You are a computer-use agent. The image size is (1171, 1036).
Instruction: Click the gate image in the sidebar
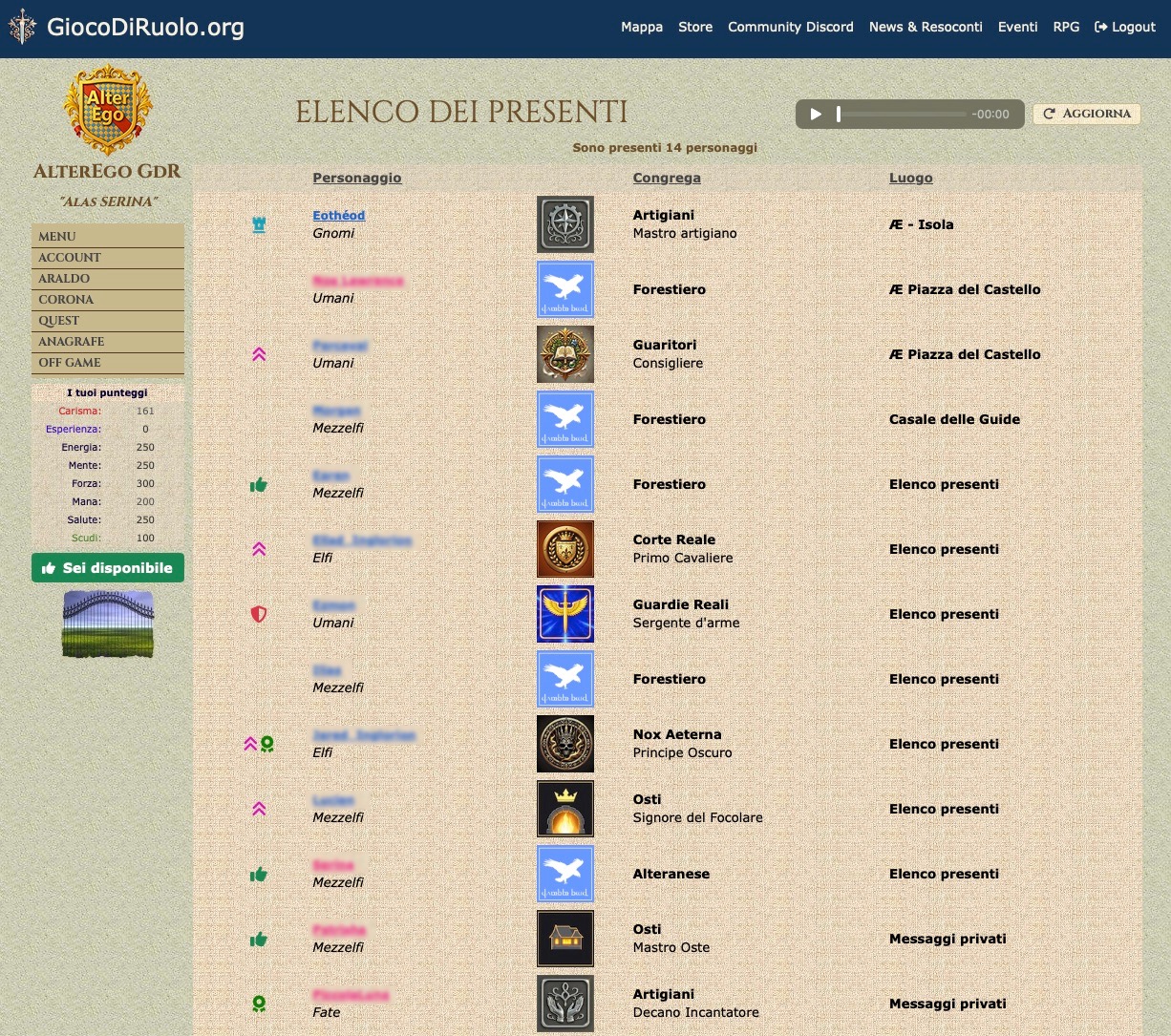107,624
